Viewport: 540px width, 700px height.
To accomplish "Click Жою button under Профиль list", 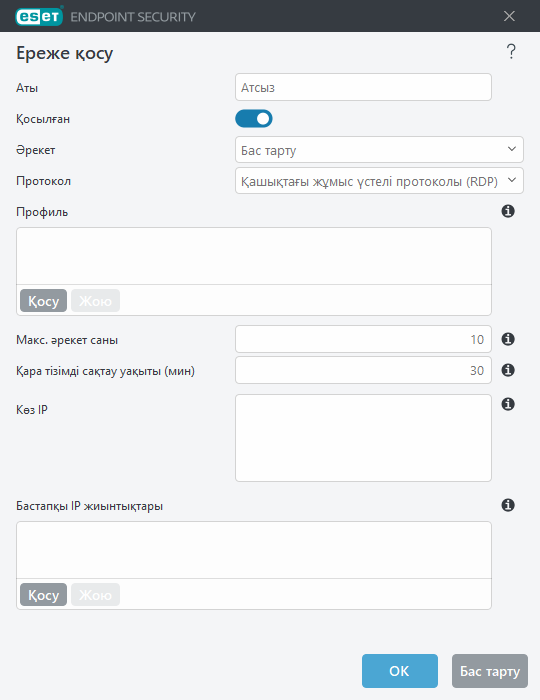I will point(96,300).
